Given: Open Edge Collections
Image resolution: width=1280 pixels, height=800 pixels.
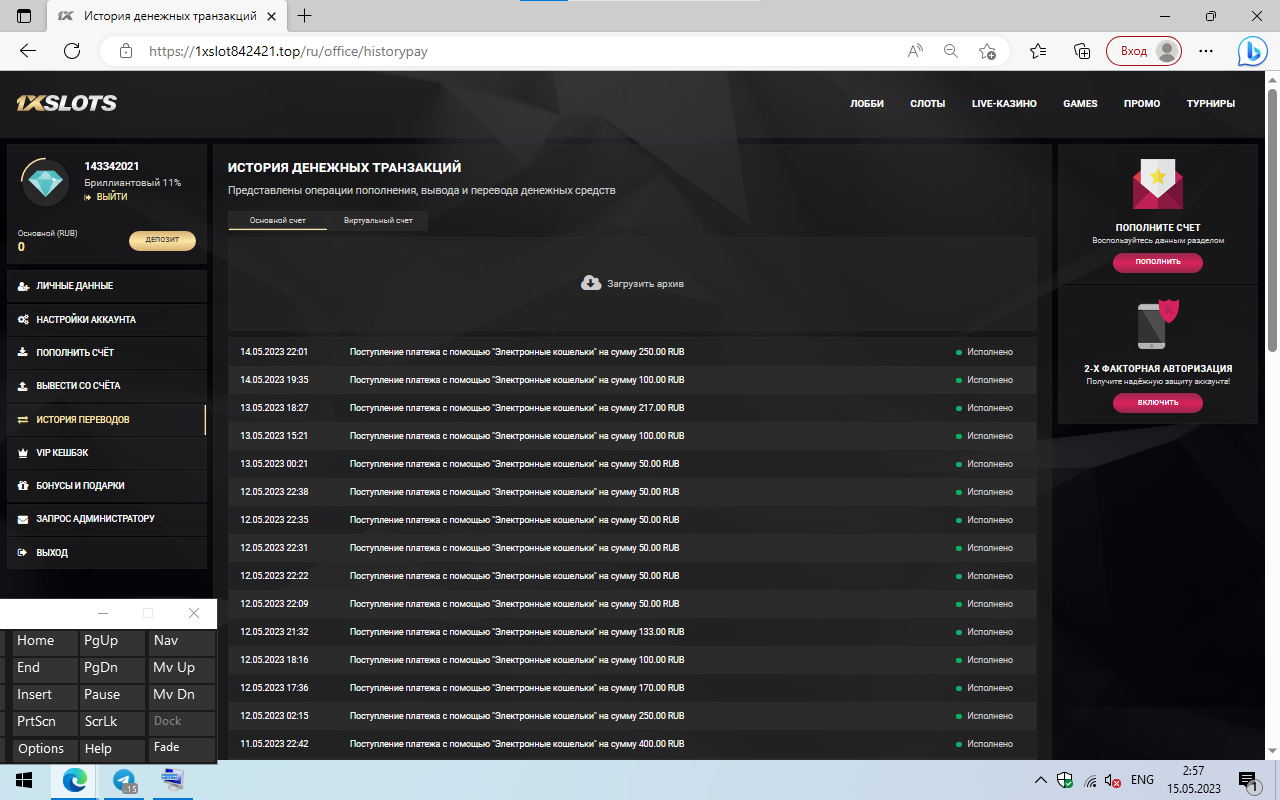Looking at the screenshot, I should point(1081,51).
